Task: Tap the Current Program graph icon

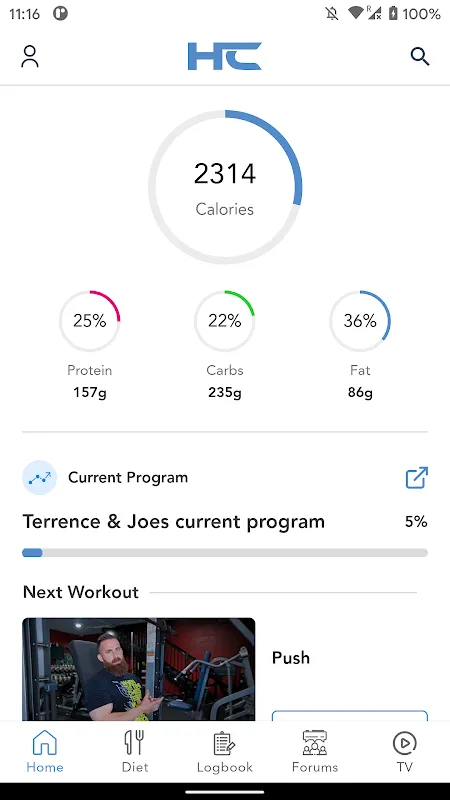Action: (x=39, y=478)
